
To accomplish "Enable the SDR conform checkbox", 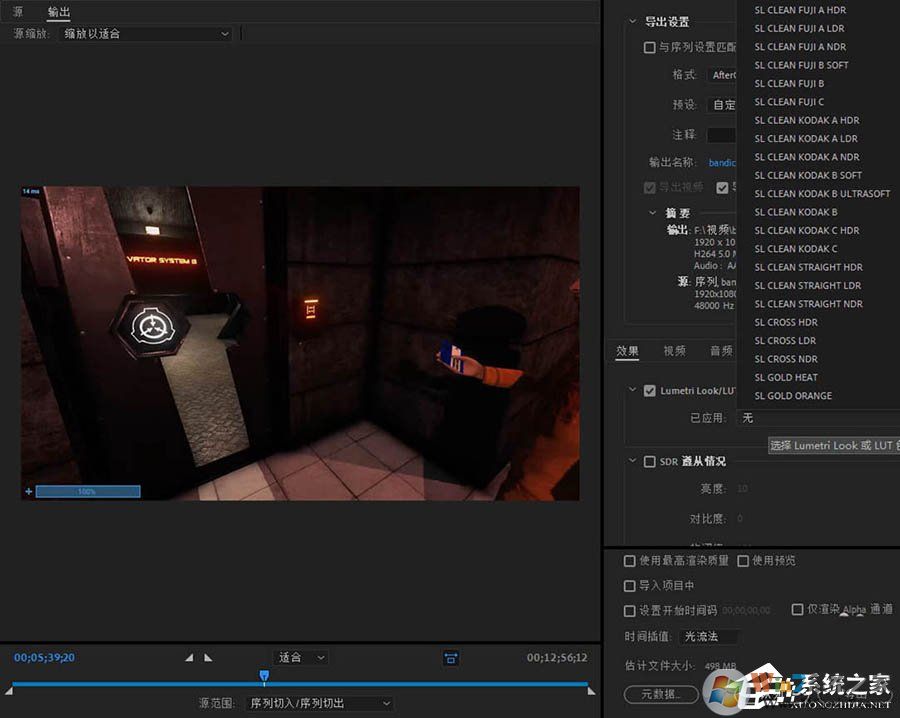I will tap(650, 461).
